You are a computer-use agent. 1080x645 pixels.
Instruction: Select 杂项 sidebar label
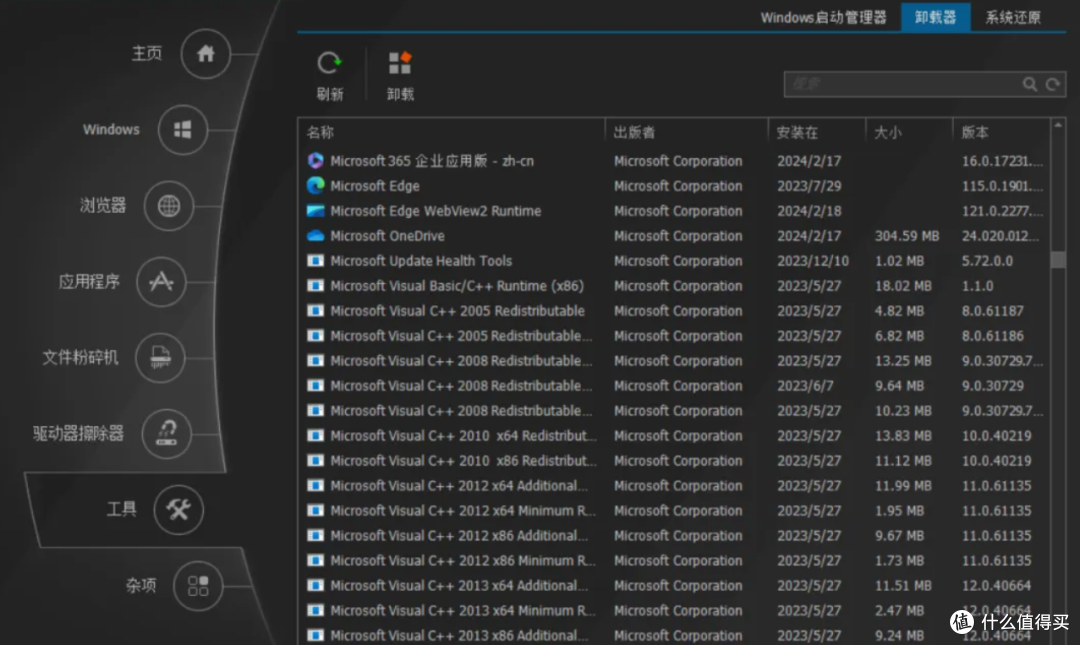click(x=141, y=585)
